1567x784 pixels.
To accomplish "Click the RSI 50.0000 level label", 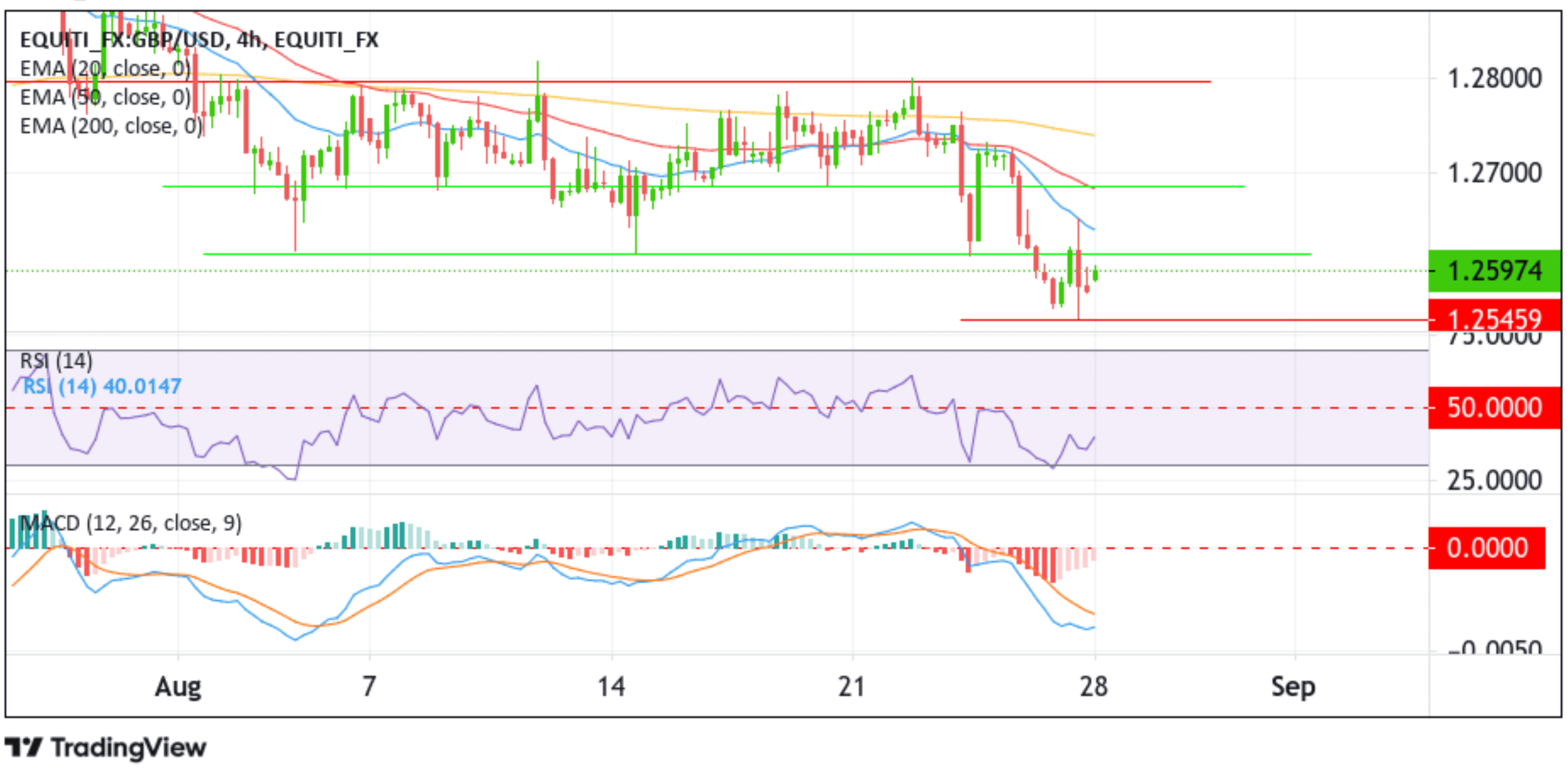I will click(1494, 407).
